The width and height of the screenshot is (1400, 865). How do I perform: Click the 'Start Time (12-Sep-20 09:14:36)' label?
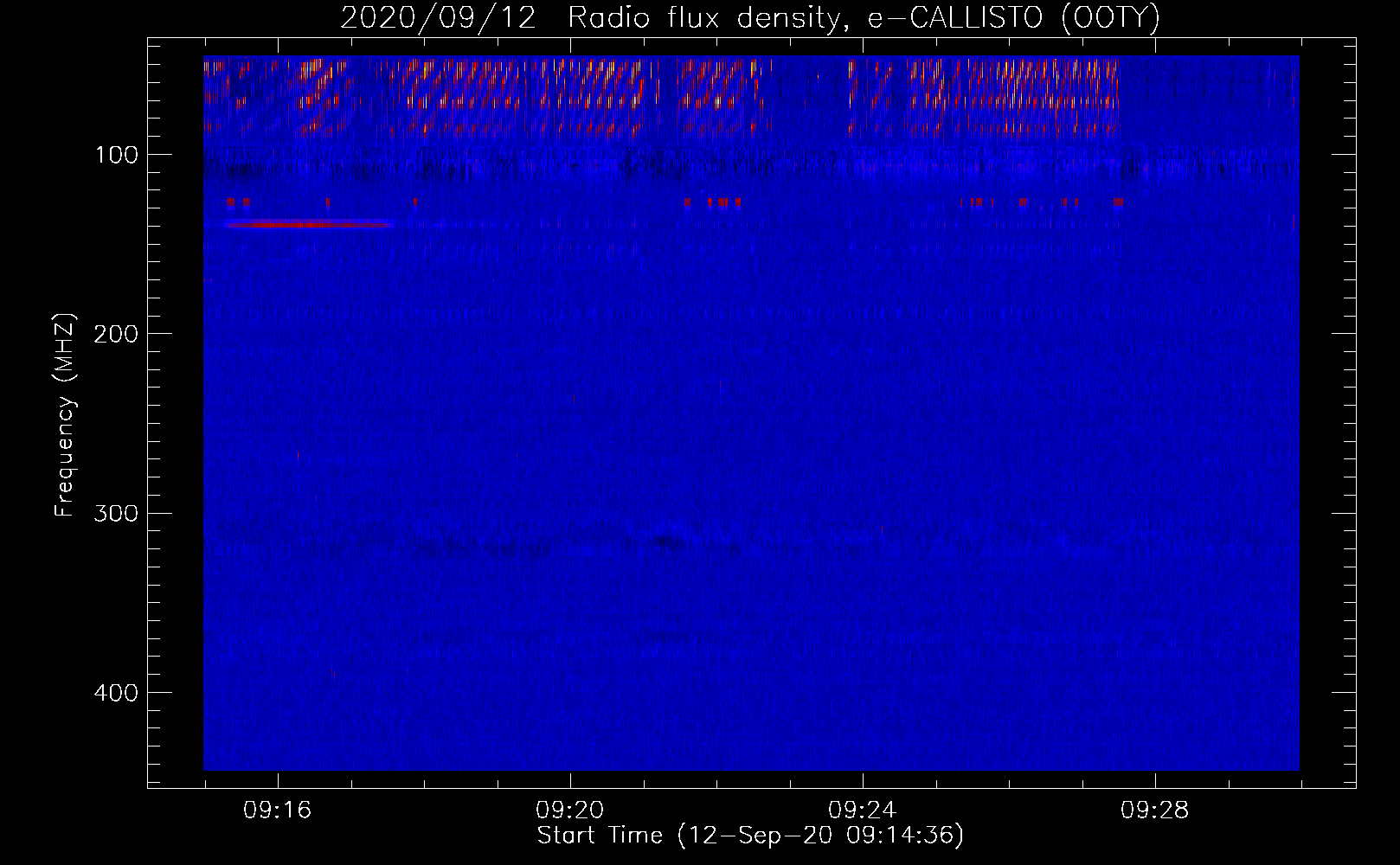(x=750, y=836)
